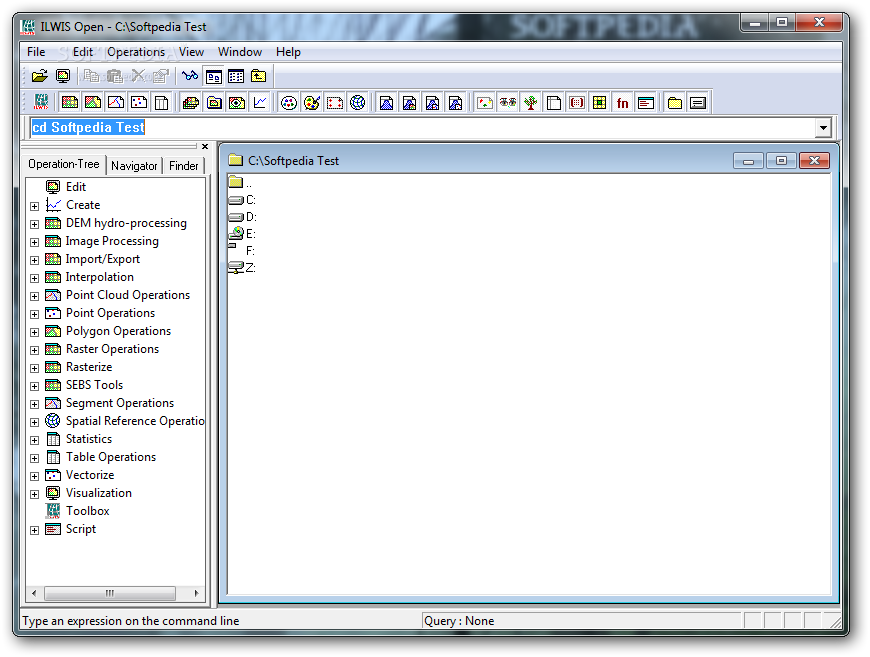
Task: Switch catalog to details view icon
Action: click(x=236, y=76)
